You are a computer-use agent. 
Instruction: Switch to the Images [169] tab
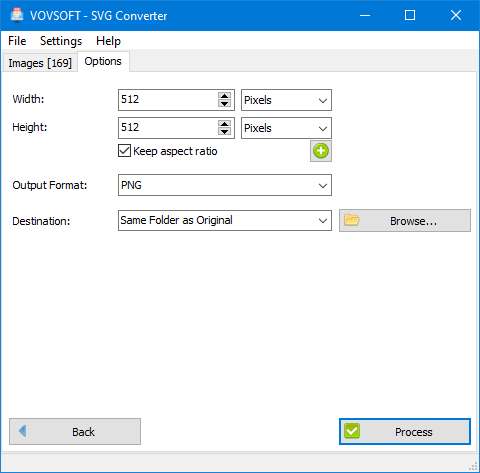pyautogui.click(x=40, y=63)
